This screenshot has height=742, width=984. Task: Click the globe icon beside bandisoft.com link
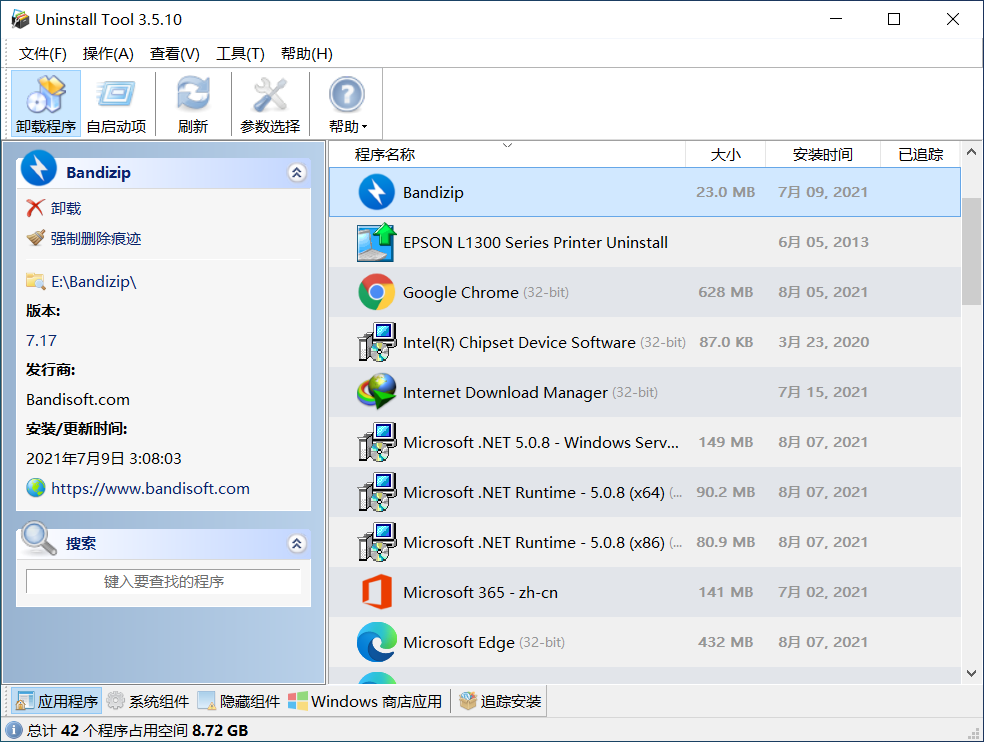(x=36, y=488)
